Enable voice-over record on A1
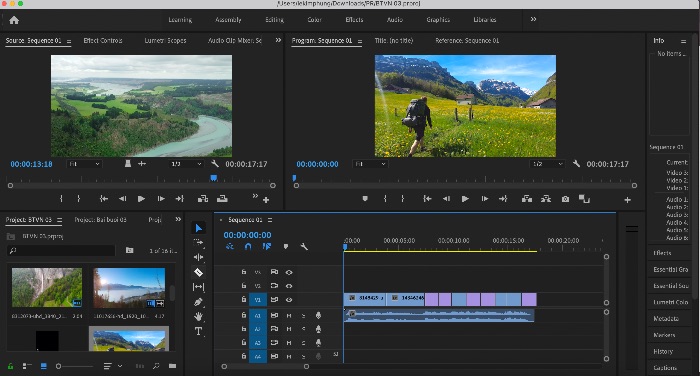The width and height of the screenshot is (700, 376). [x=318, y=316]
